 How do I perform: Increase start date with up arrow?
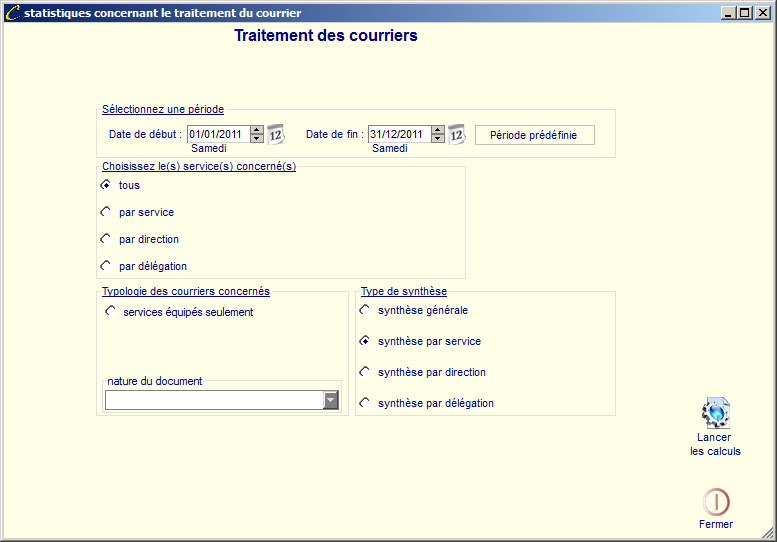pos(257,130)
